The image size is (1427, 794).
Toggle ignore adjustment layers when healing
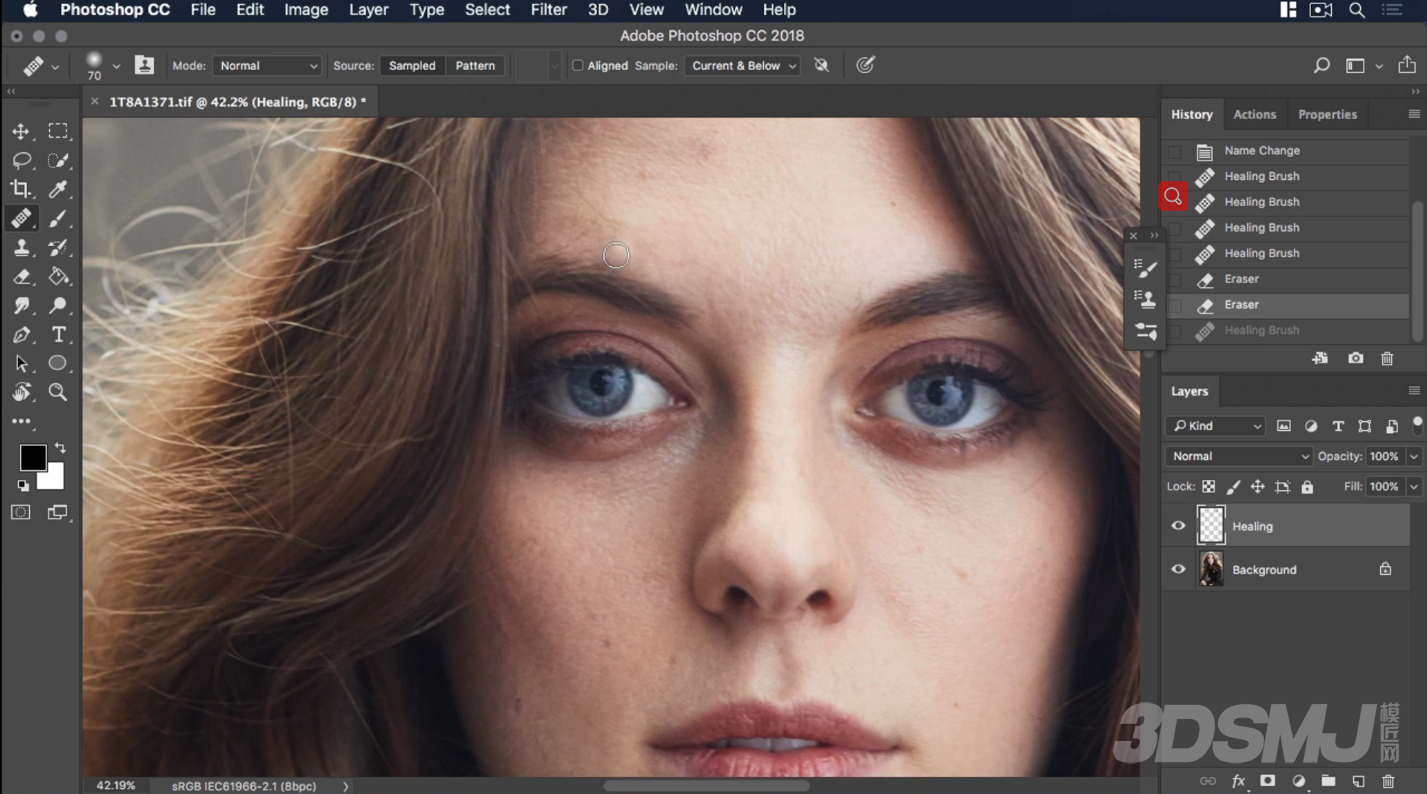pos(821,66)
